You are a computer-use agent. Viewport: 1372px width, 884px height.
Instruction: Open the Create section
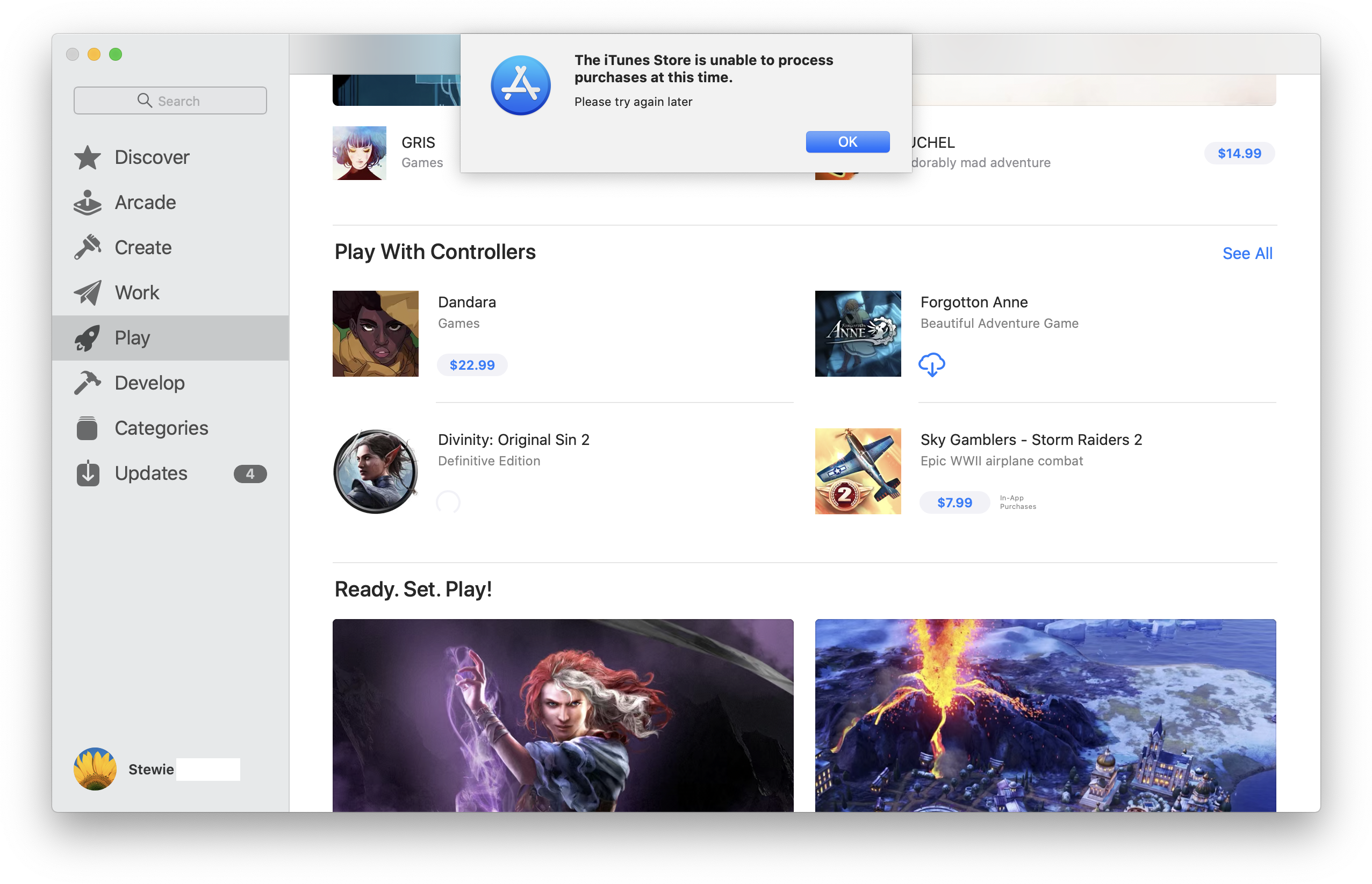tap(170, 247)
